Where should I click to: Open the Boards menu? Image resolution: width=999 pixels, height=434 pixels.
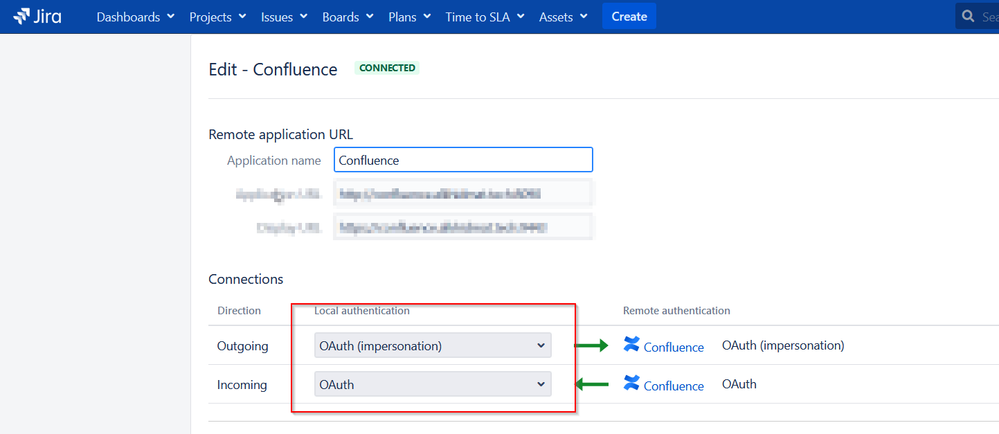click(x=349, y=17)
